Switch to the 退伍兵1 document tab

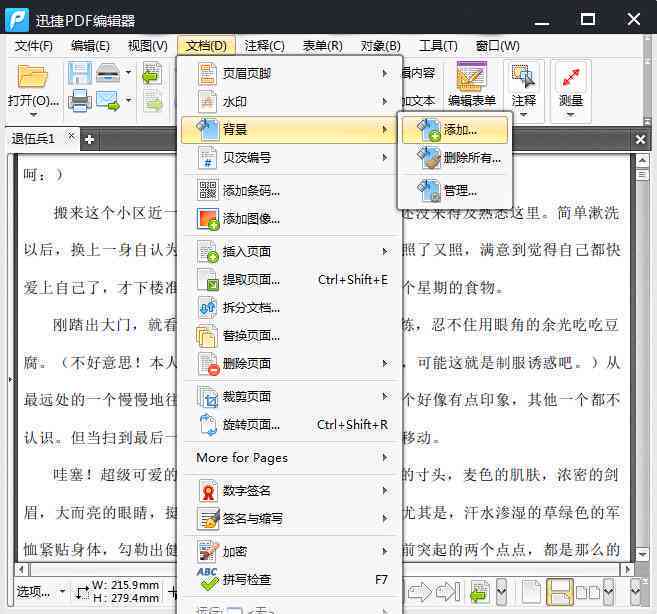(x=33, y=138)
